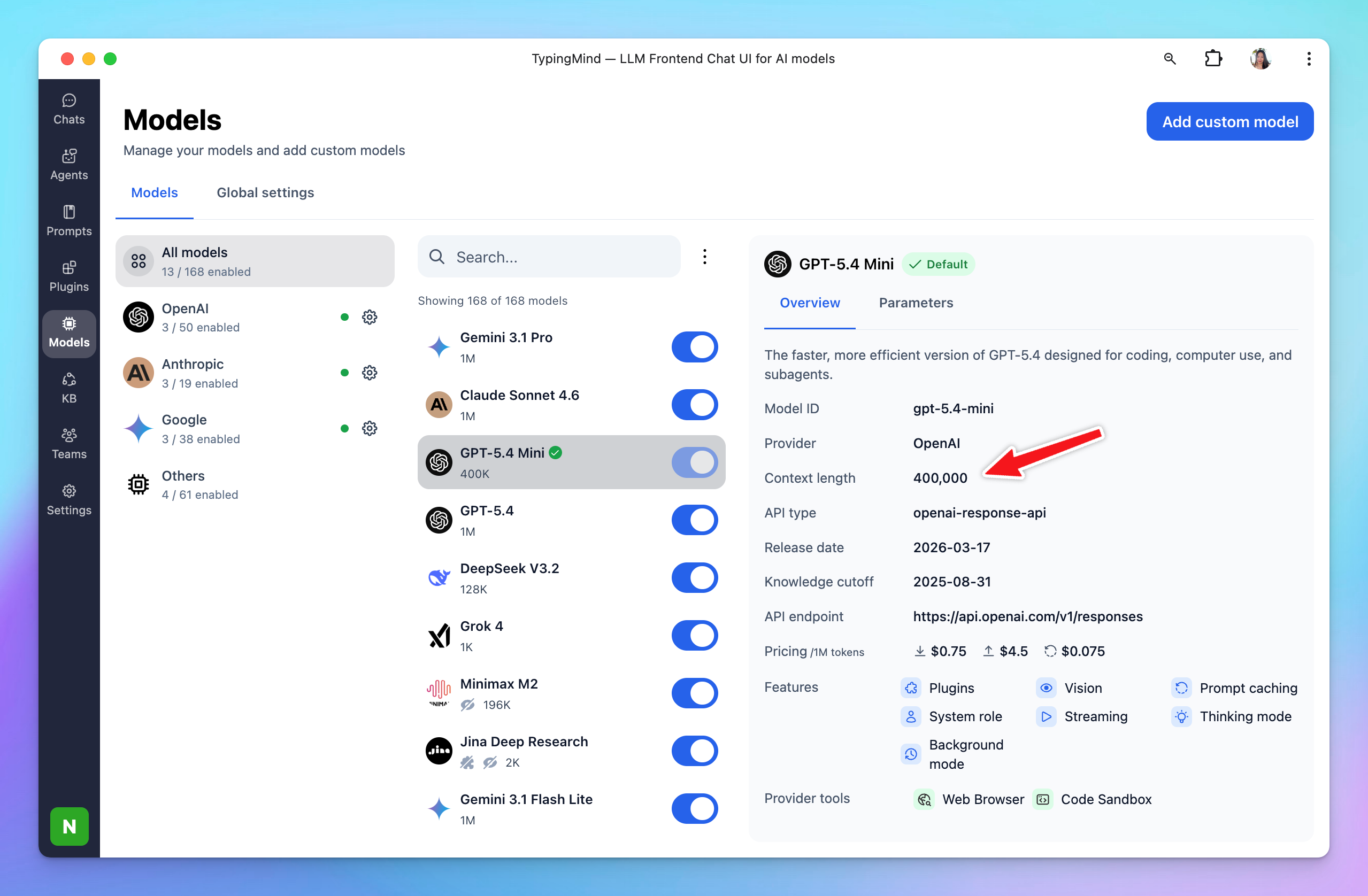Open the Plugins sidebar section
This screenshot has width=1368, height=896.
[69, 276]
